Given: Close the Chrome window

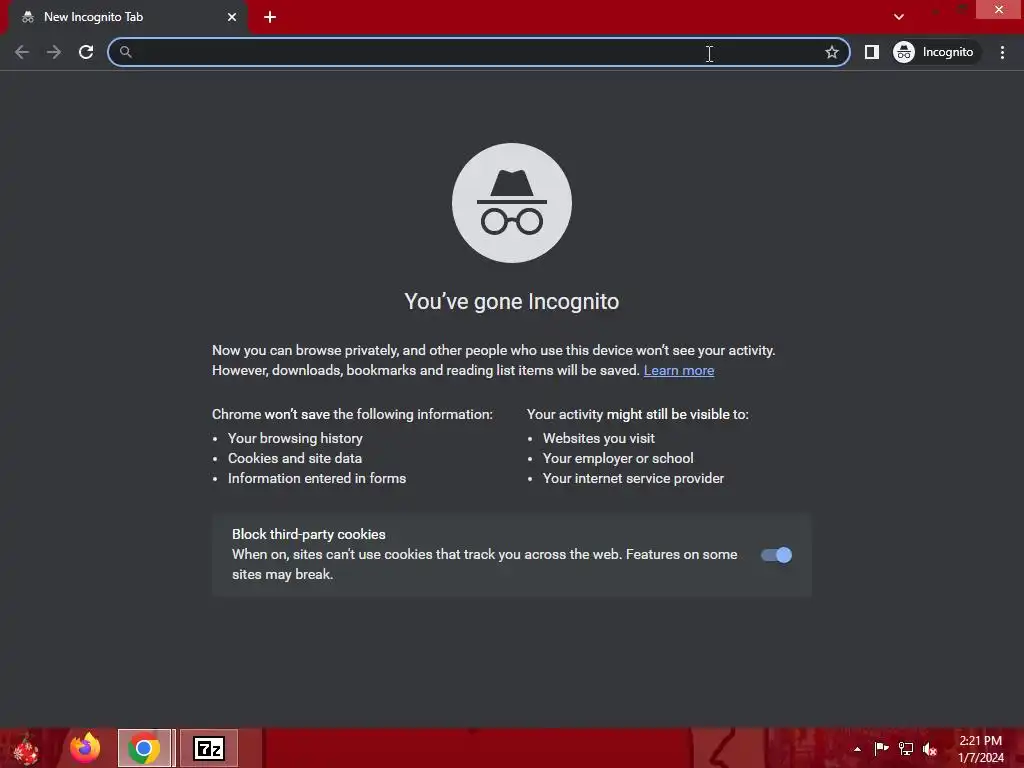Looking at the screenshot, I should (x=999, y=9).
